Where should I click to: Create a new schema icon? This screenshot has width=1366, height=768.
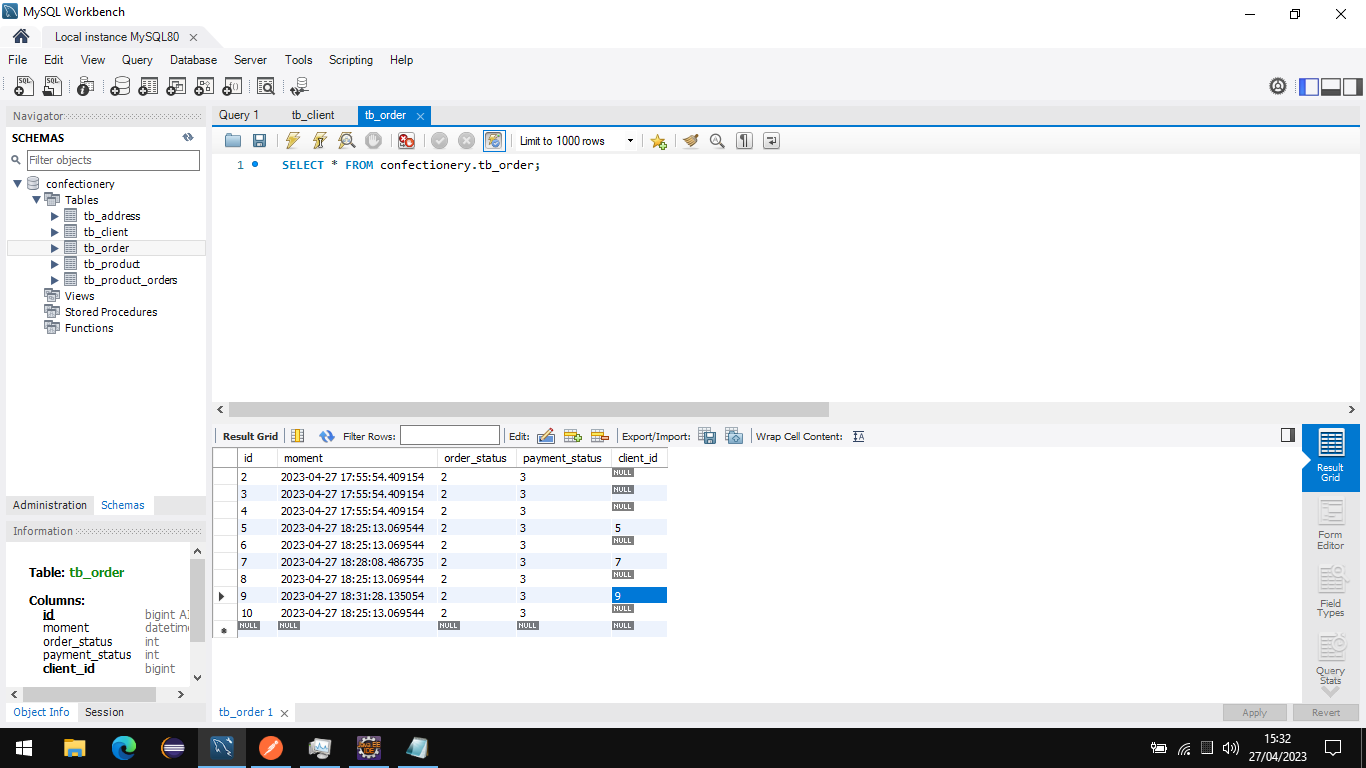120,87
